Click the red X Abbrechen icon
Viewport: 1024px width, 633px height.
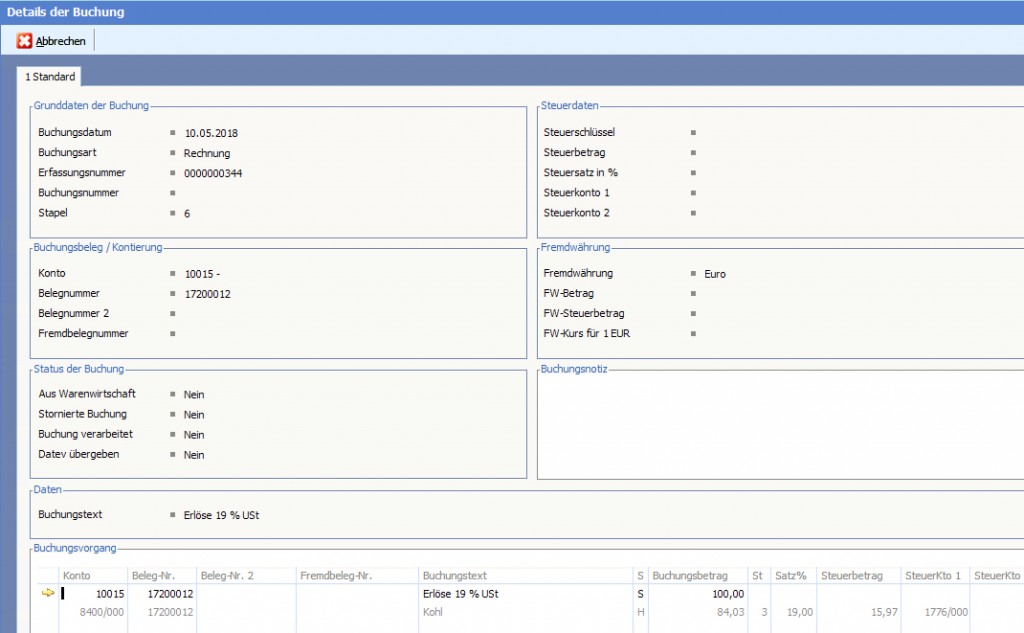point(25,41)
